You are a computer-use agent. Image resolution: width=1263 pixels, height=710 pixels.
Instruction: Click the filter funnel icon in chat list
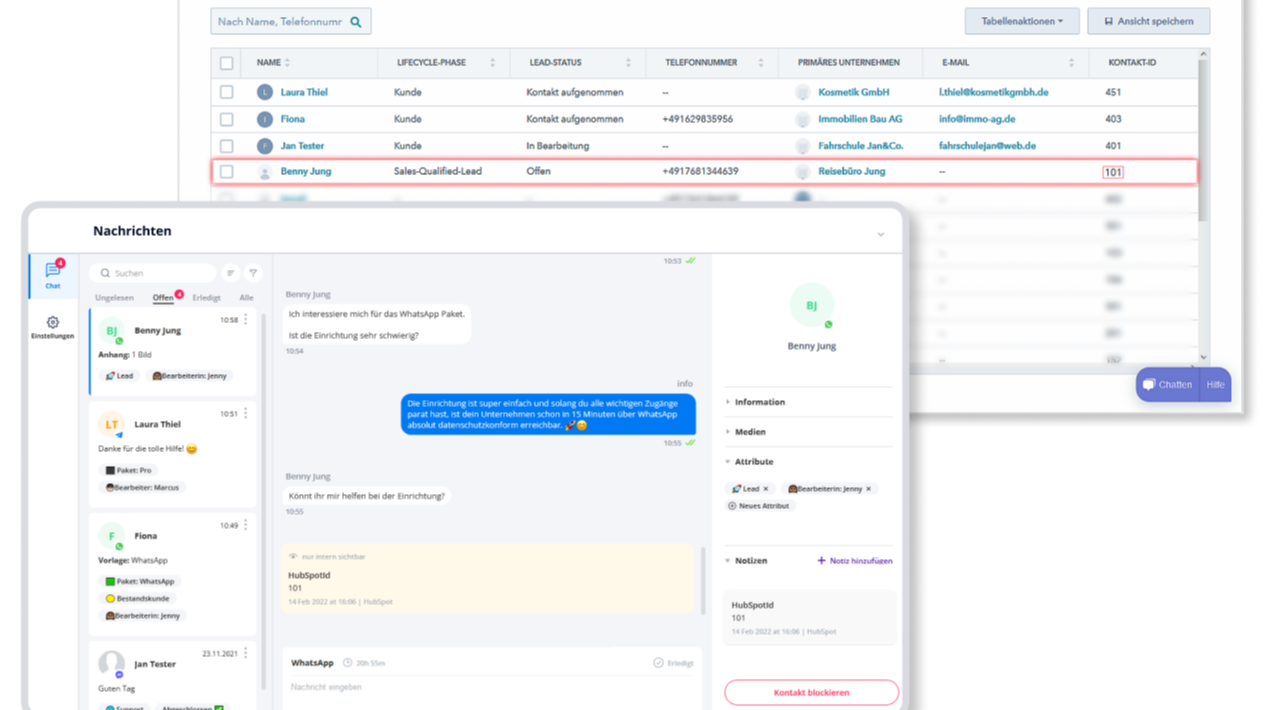(253, 273)
